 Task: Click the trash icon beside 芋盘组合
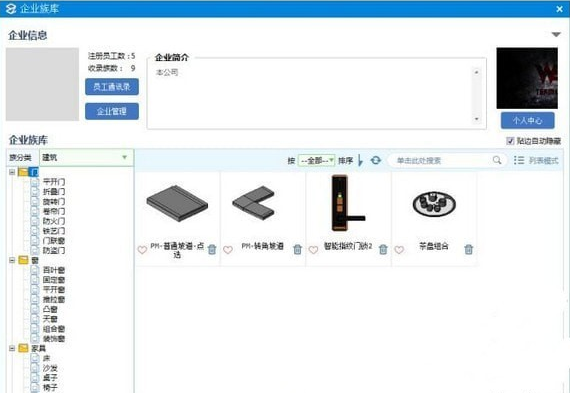(469, 249)
